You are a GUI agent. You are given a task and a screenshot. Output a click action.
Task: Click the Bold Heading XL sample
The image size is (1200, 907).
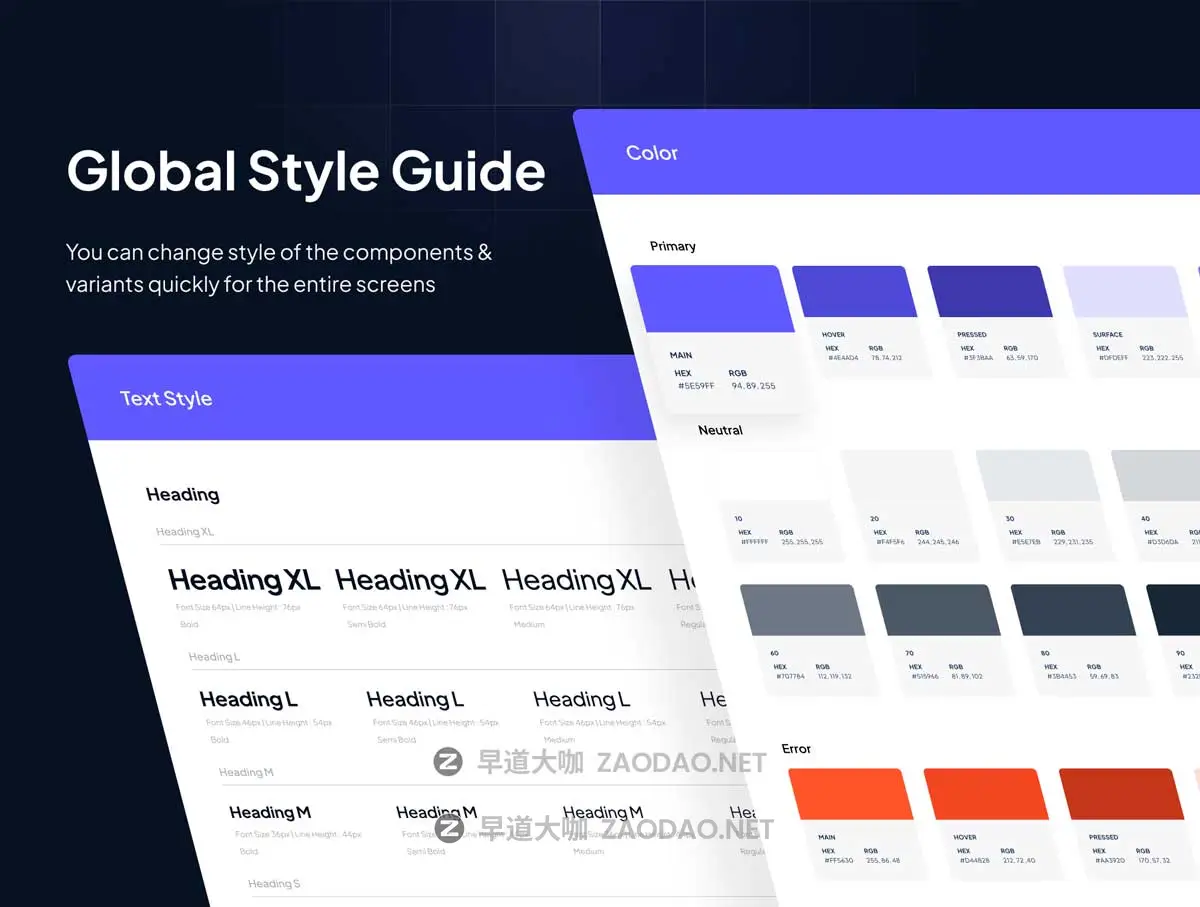[x=244, y=580]
